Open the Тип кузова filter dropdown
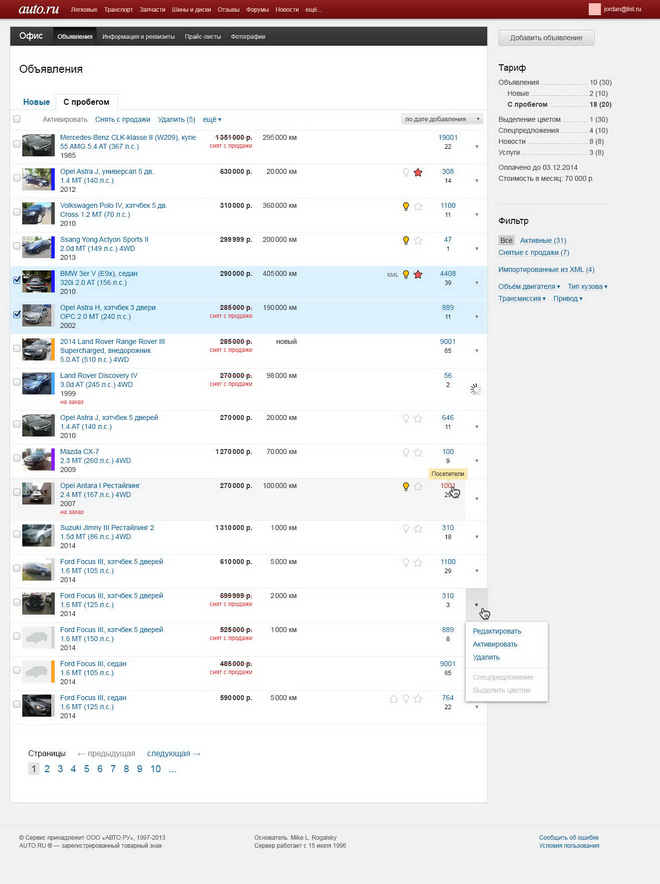 point(588,286)
